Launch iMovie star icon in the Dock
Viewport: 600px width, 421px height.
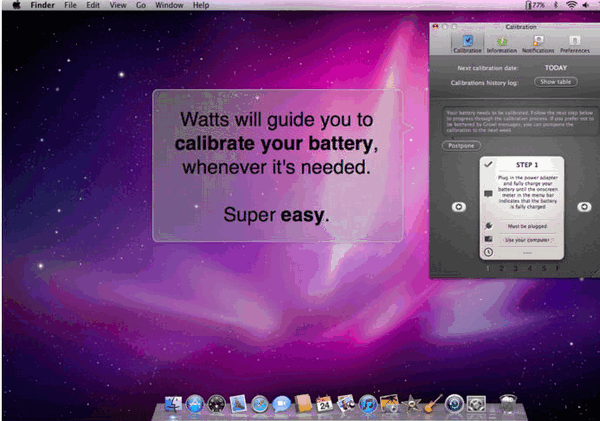(x=411, y=404)
